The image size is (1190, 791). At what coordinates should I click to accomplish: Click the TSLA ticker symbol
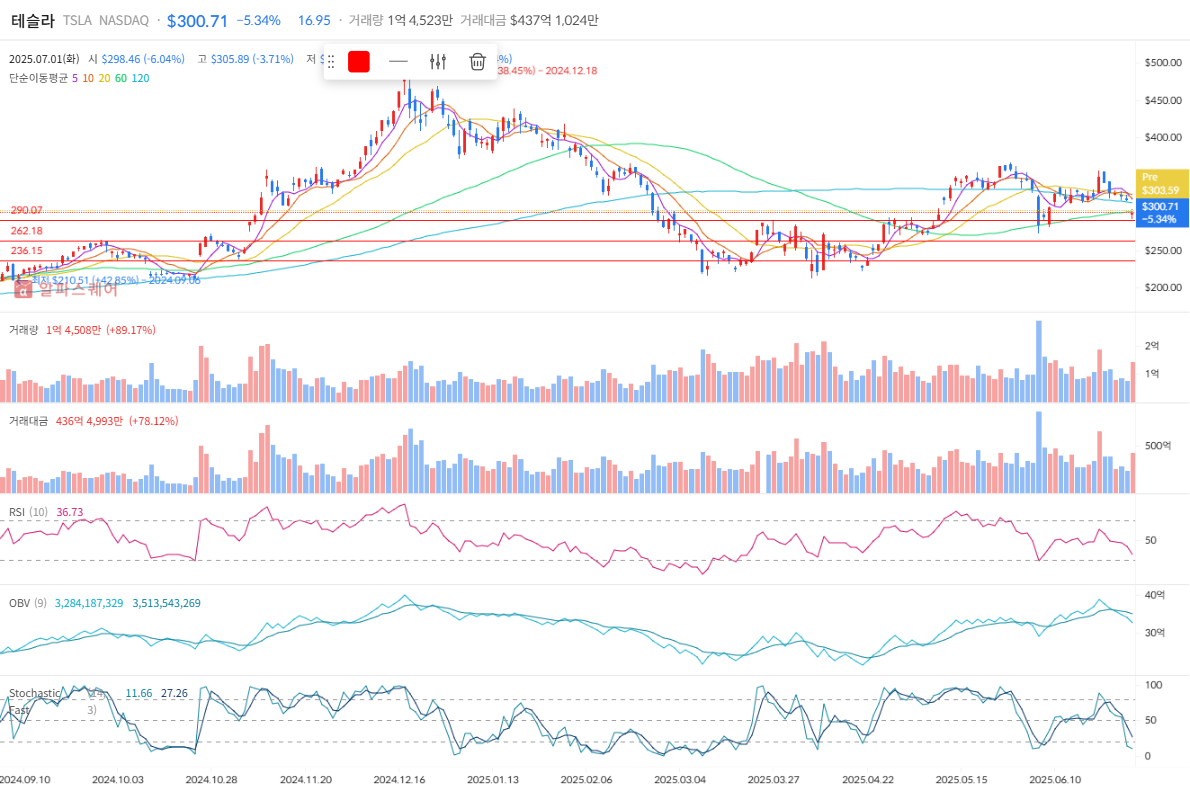[x=77, y=20]
